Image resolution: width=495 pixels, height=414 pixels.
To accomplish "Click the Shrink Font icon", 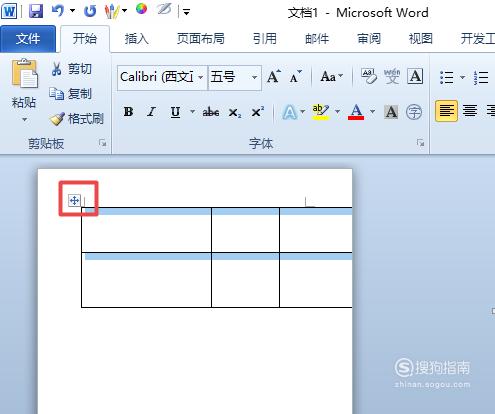I will click(295, 77).
